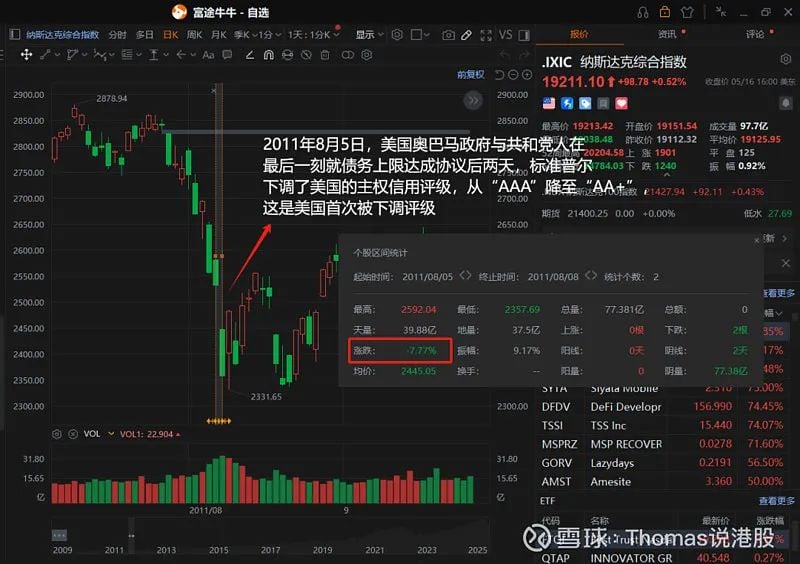Viewport: 800px width, 564px height.
Task: Click 纳斯达克综合指数 chart title link
Action: [62, 35]
